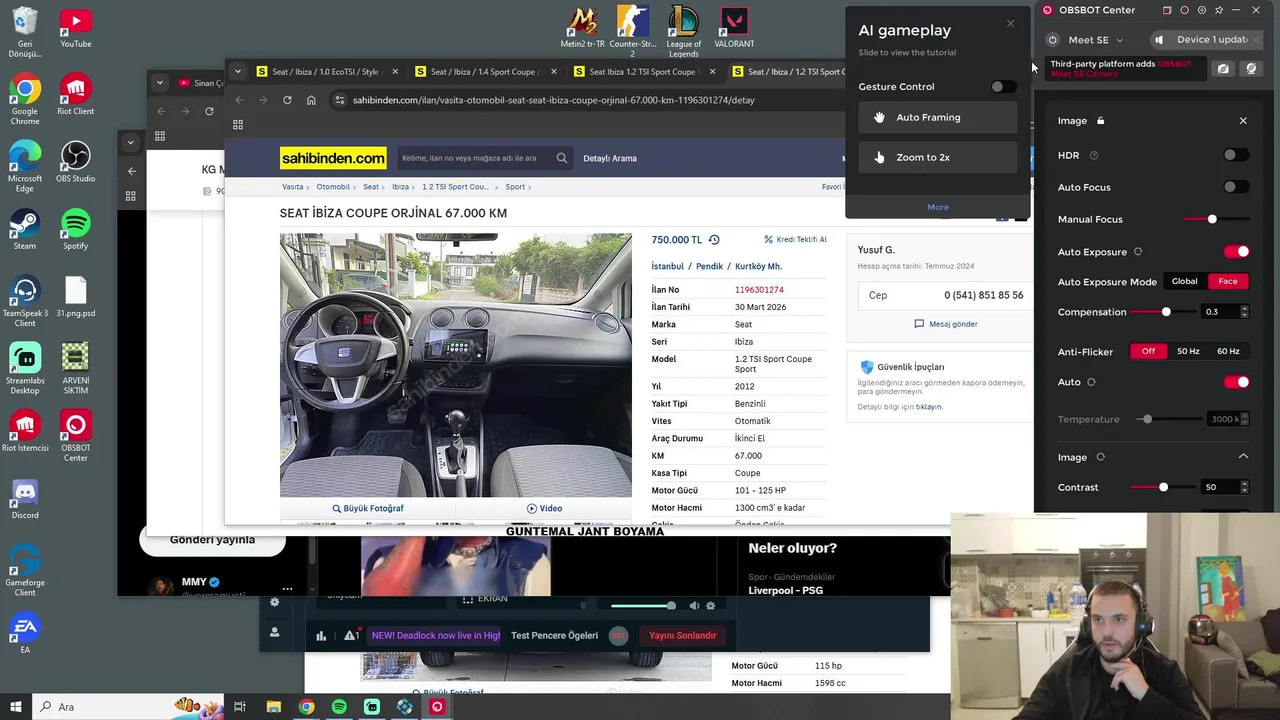Open the Discord desktop shortcut
The image size is (1280, 720).
(x=25, y=498)
